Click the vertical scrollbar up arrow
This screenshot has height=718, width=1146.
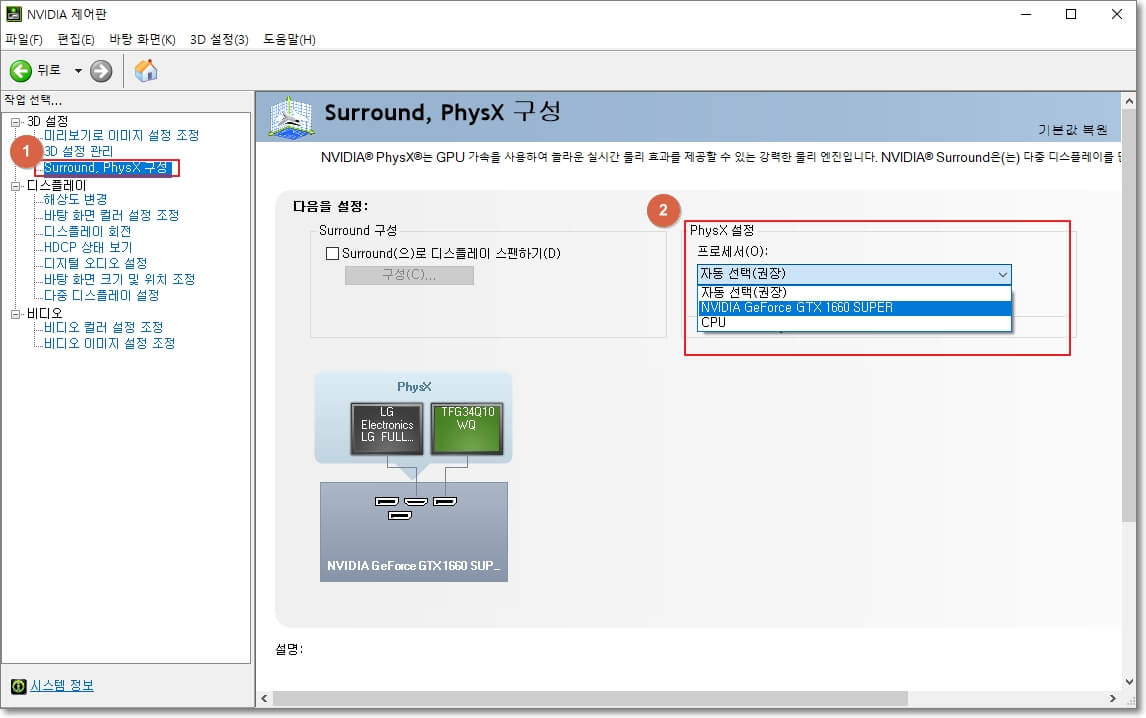[x=1129, y=102]
